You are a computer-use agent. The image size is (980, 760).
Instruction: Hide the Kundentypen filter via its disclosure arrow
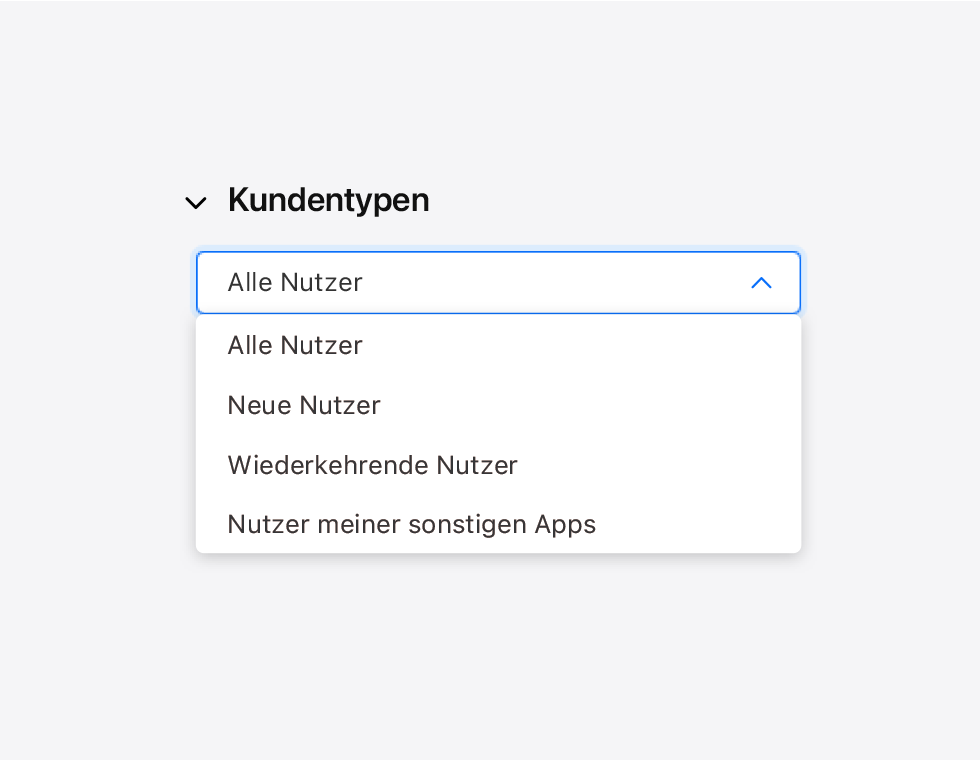[x=196, y=203]
